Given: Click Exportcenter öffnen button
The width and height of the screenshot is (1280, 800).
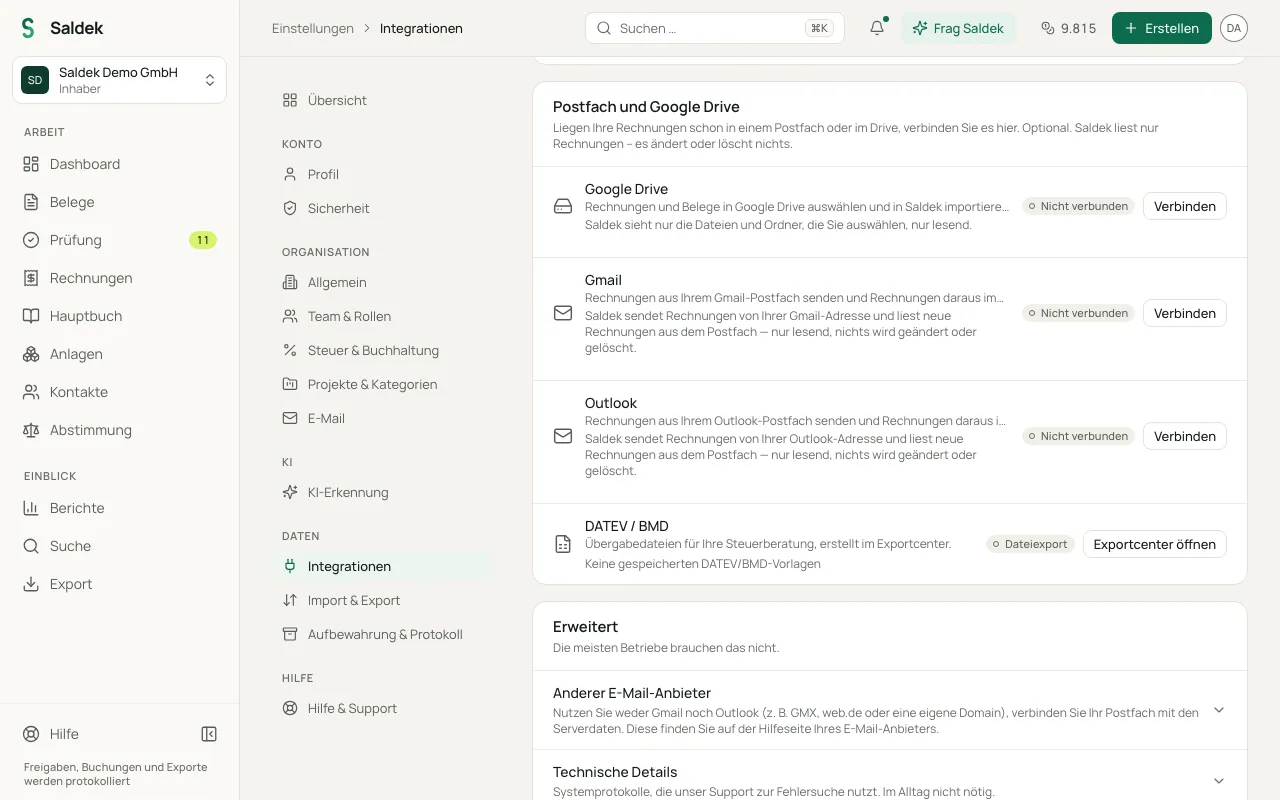Looking at the screenshot, I should [1155, 544].
